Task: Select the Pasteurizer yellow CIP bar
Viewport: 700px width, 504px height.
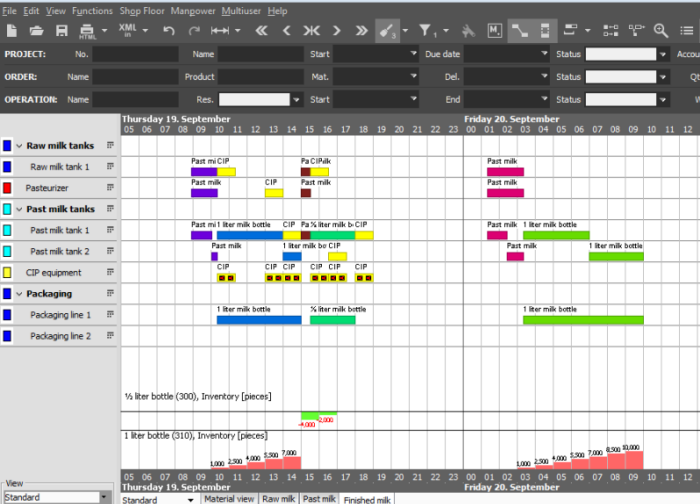Action: tap(274, 193)
